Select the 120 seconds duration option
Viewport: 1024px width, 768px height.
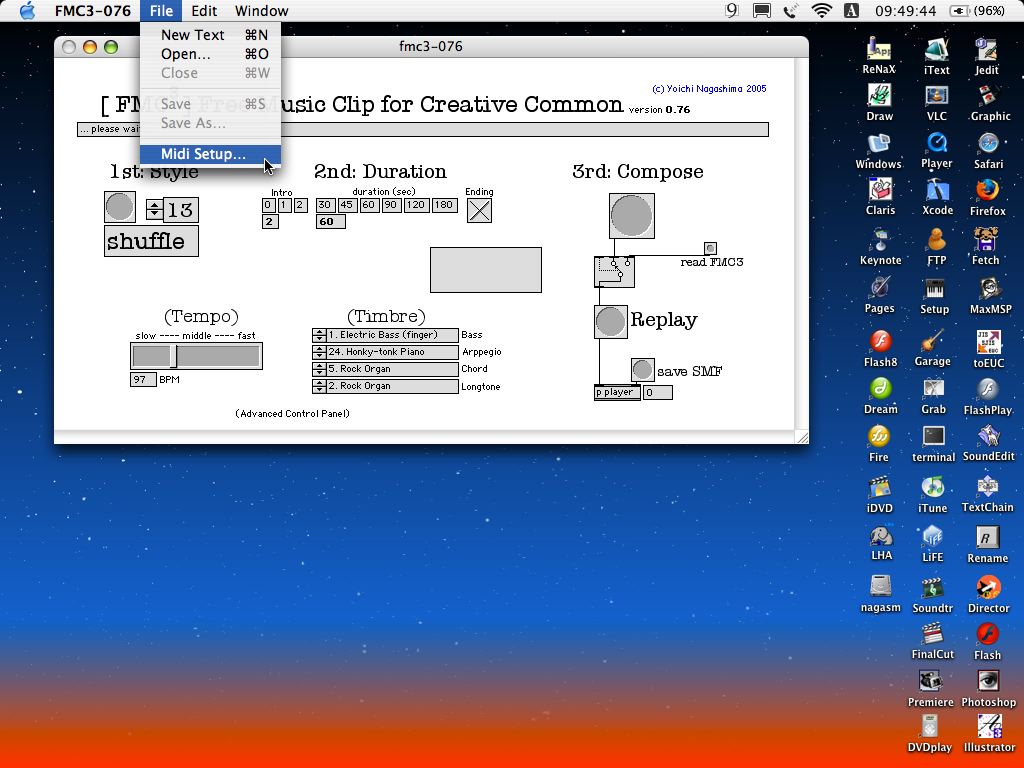pyautogui.click(x=416, y=205)
